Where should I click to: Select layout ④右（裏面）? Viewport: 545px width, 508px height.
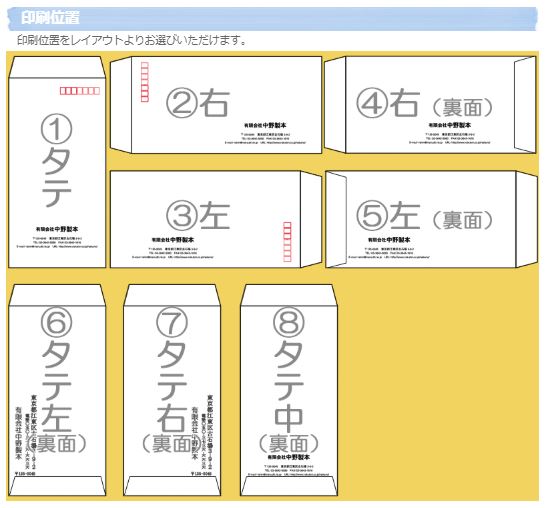click(430, 105)
